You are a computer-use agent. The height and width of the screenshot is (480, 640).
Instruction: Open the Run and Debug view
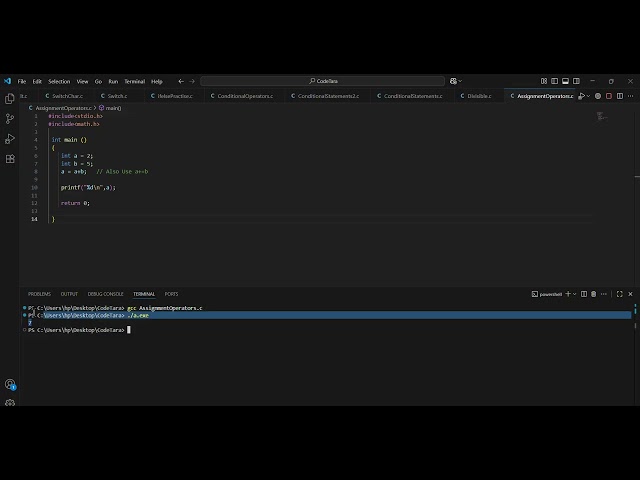pyautogui.click(x=10, y=139)
